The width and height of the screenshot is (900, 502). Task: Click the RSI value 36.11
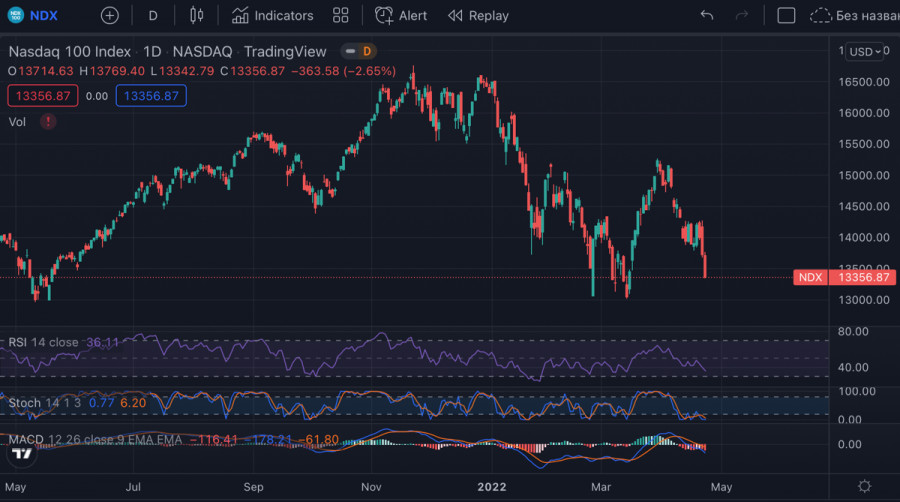[102, 343]
